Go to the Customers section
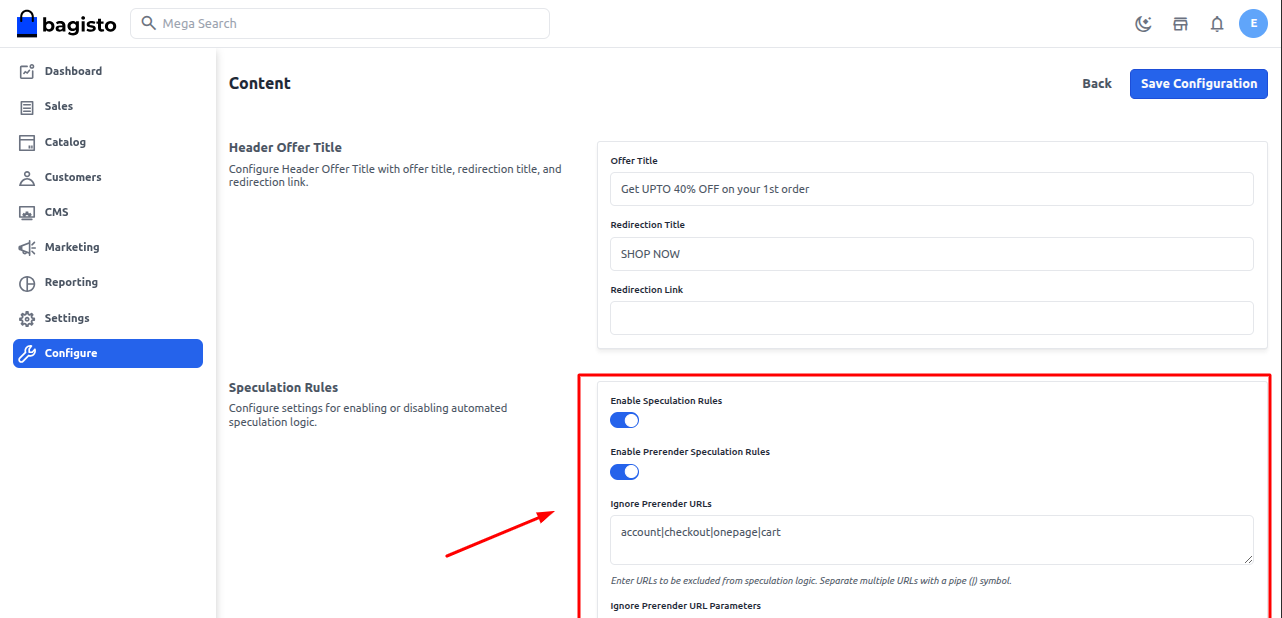 click(72, 178)
